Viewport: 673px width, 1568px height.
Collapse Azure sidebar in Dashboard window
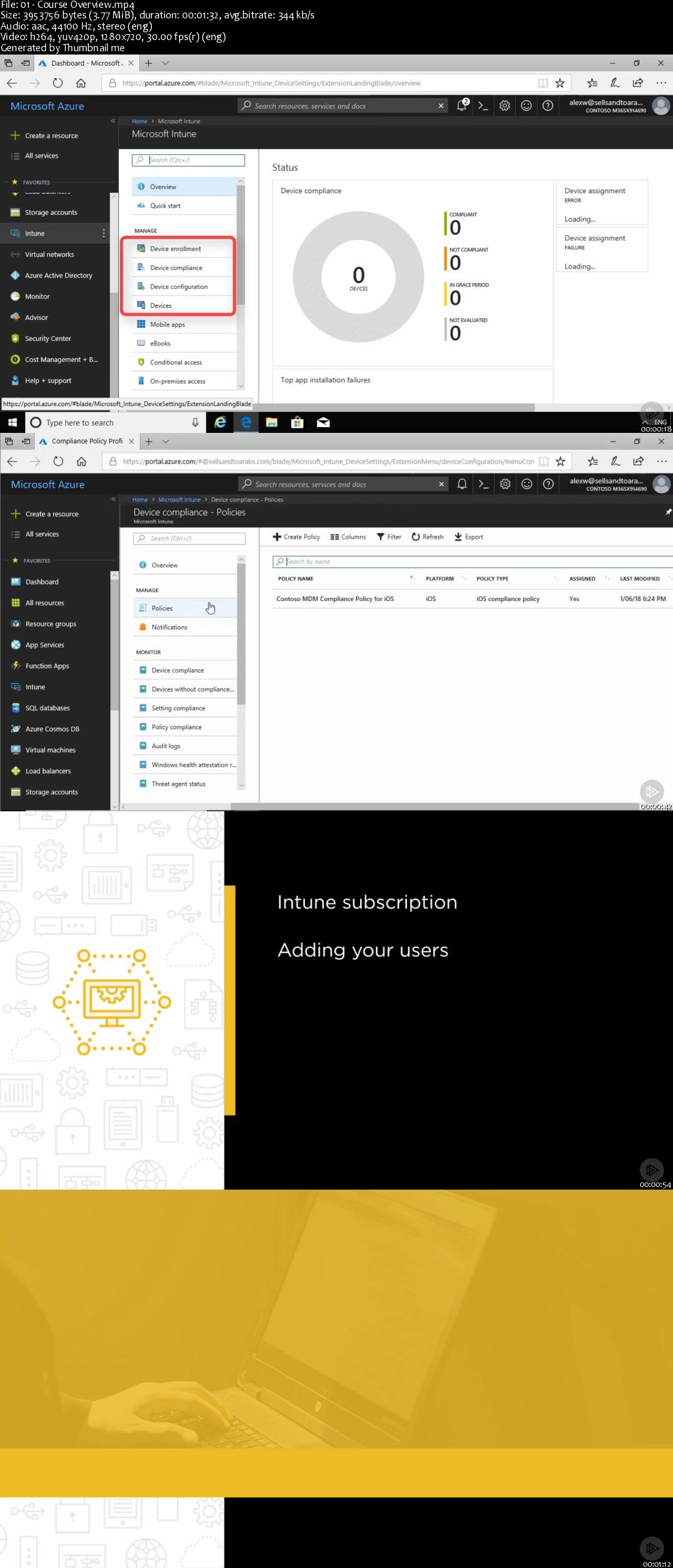click(113, 121)
